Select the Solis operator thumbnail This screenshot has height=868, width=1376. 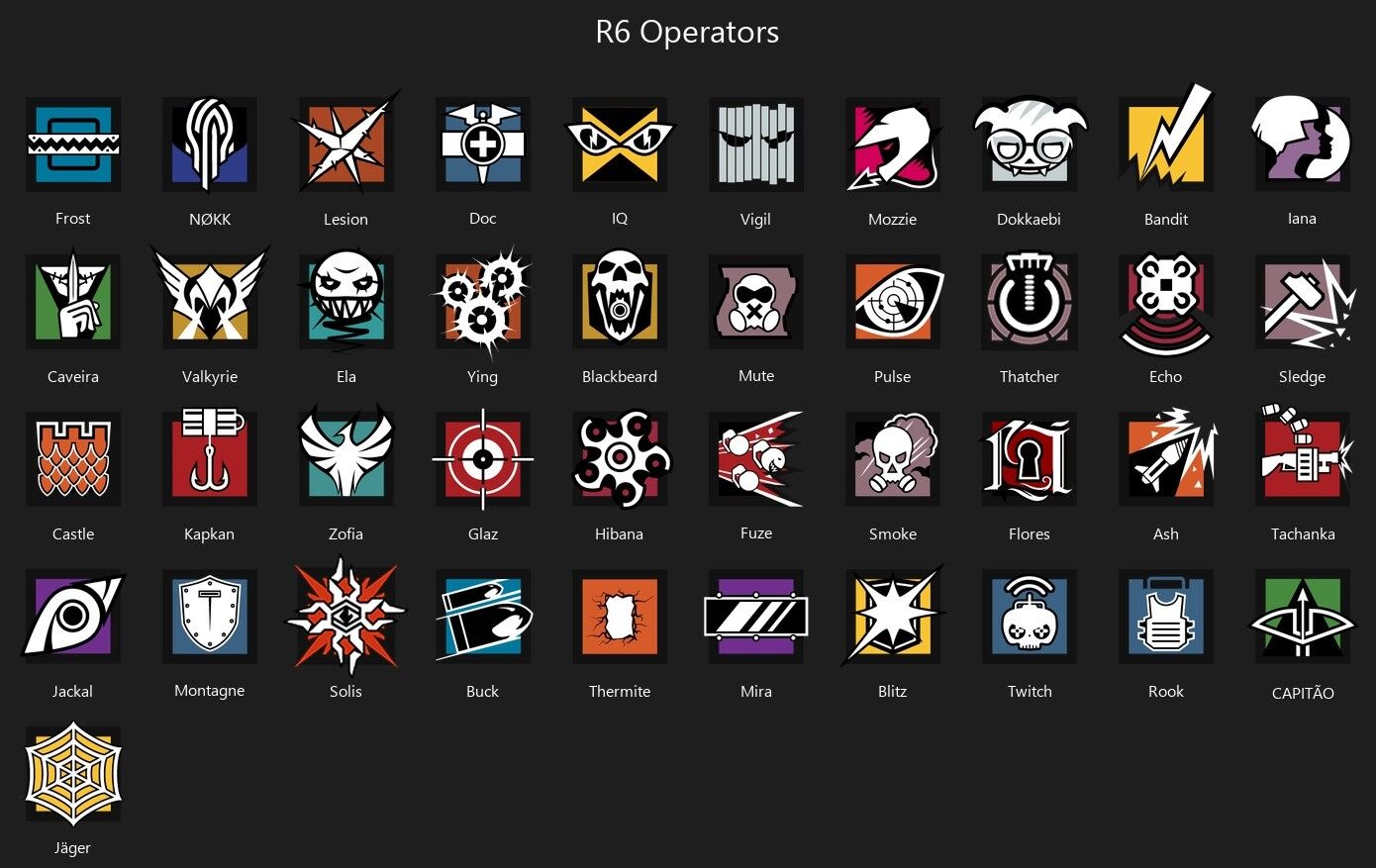point(345,615)
